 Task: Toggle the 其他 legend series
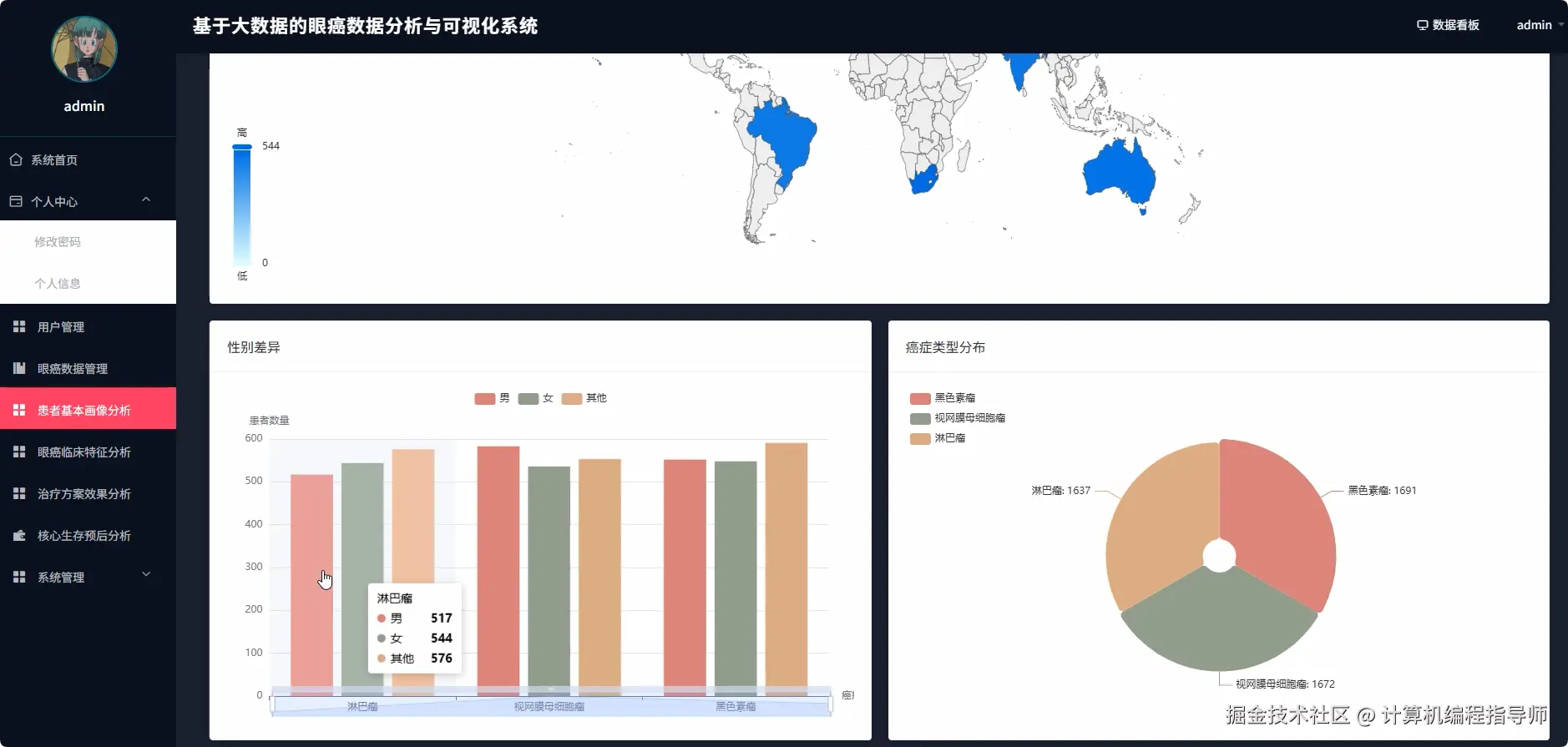click(584, 398)
